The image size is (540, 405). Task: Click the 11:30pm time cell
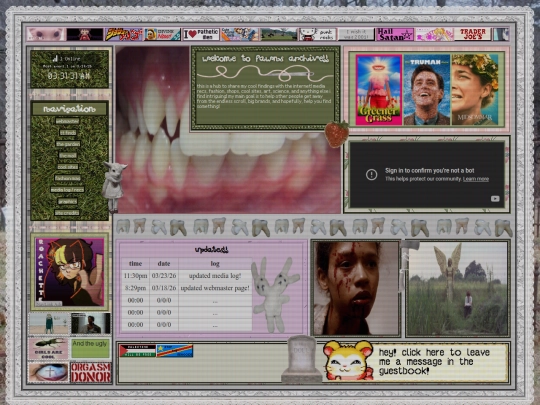[135, 276]
